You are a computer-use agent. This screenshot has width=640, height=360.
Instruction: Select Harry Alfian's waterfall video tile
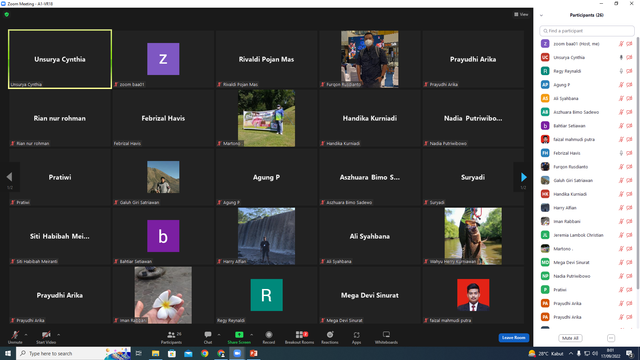click(x=267, y=236)
